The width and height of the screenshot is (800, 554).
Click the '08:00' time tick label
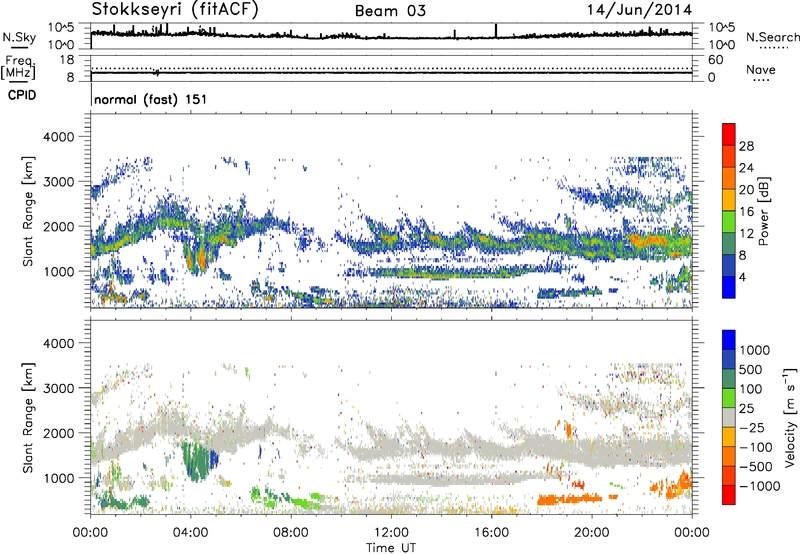(291, 533)
